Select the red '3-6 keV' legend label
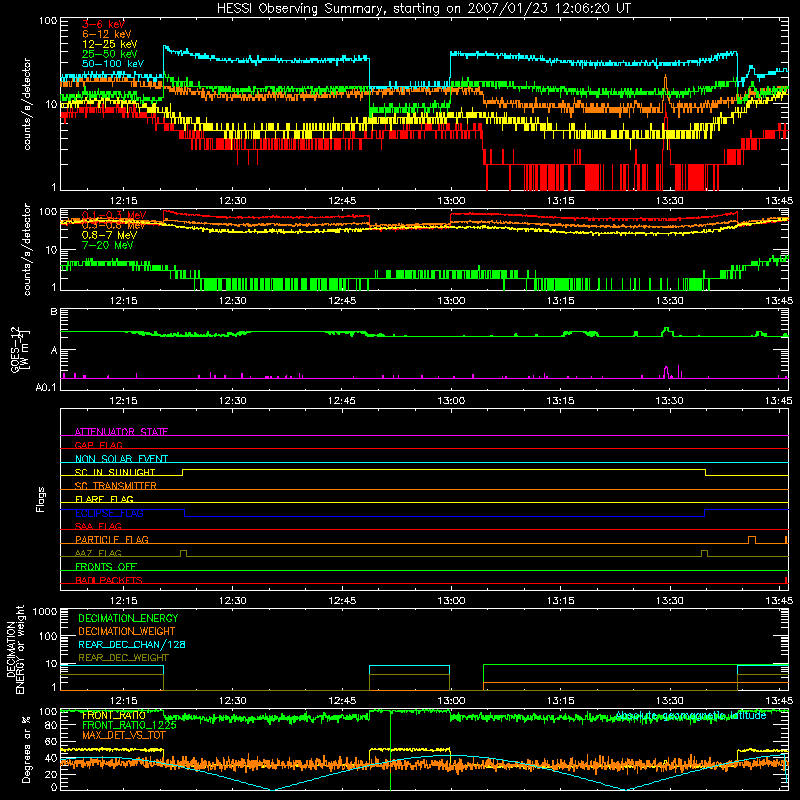This screenshot has width=800, height=800. point(103,24)
